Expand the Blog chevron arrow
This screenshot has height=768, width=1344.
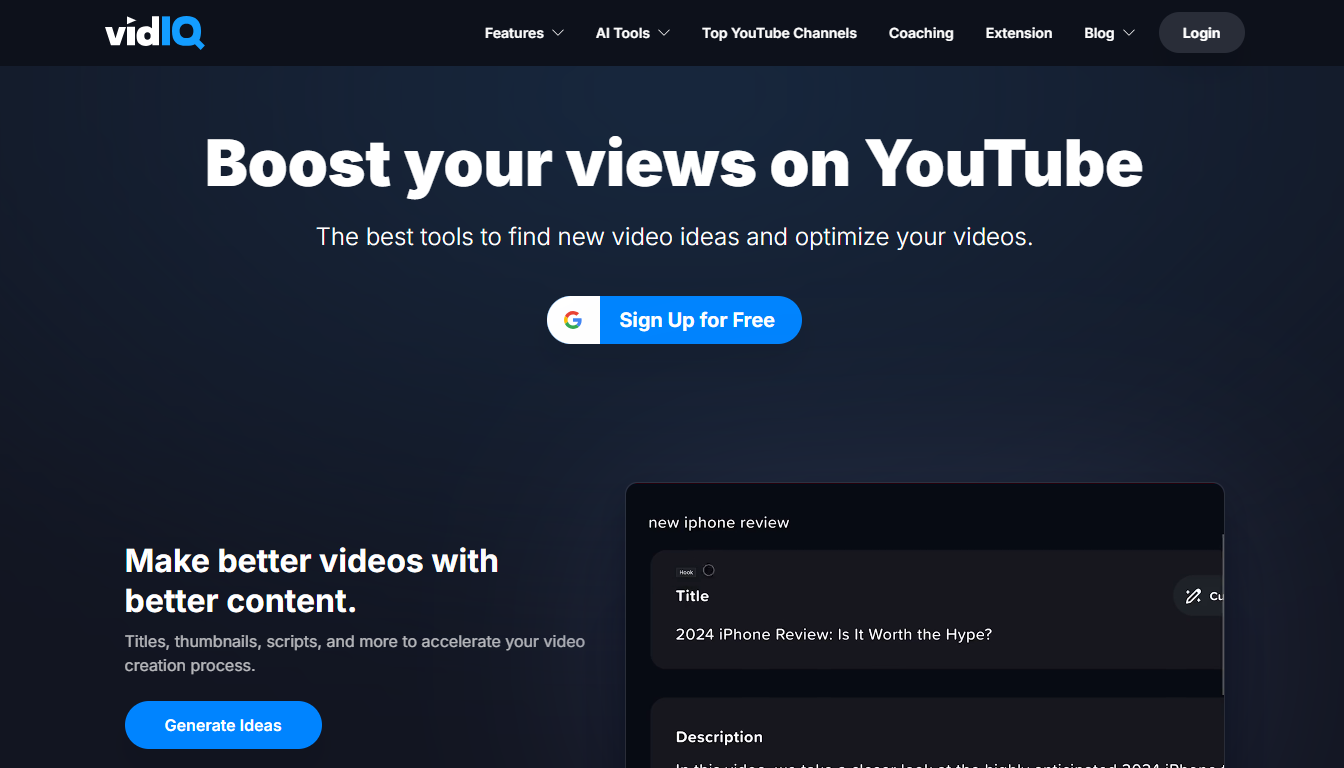pos(1129,33)
